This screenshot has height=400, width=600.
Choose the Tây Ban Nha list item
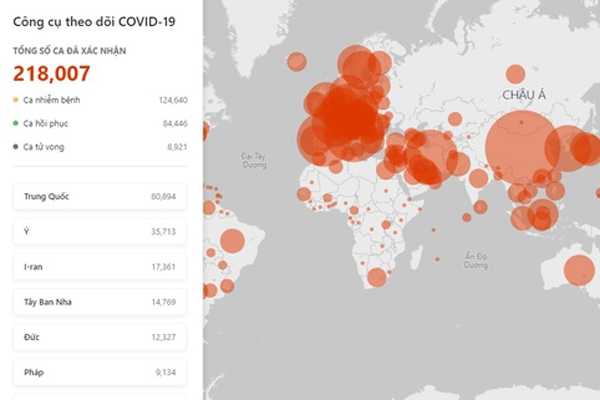pyautogui.click(x=100, y=301)
